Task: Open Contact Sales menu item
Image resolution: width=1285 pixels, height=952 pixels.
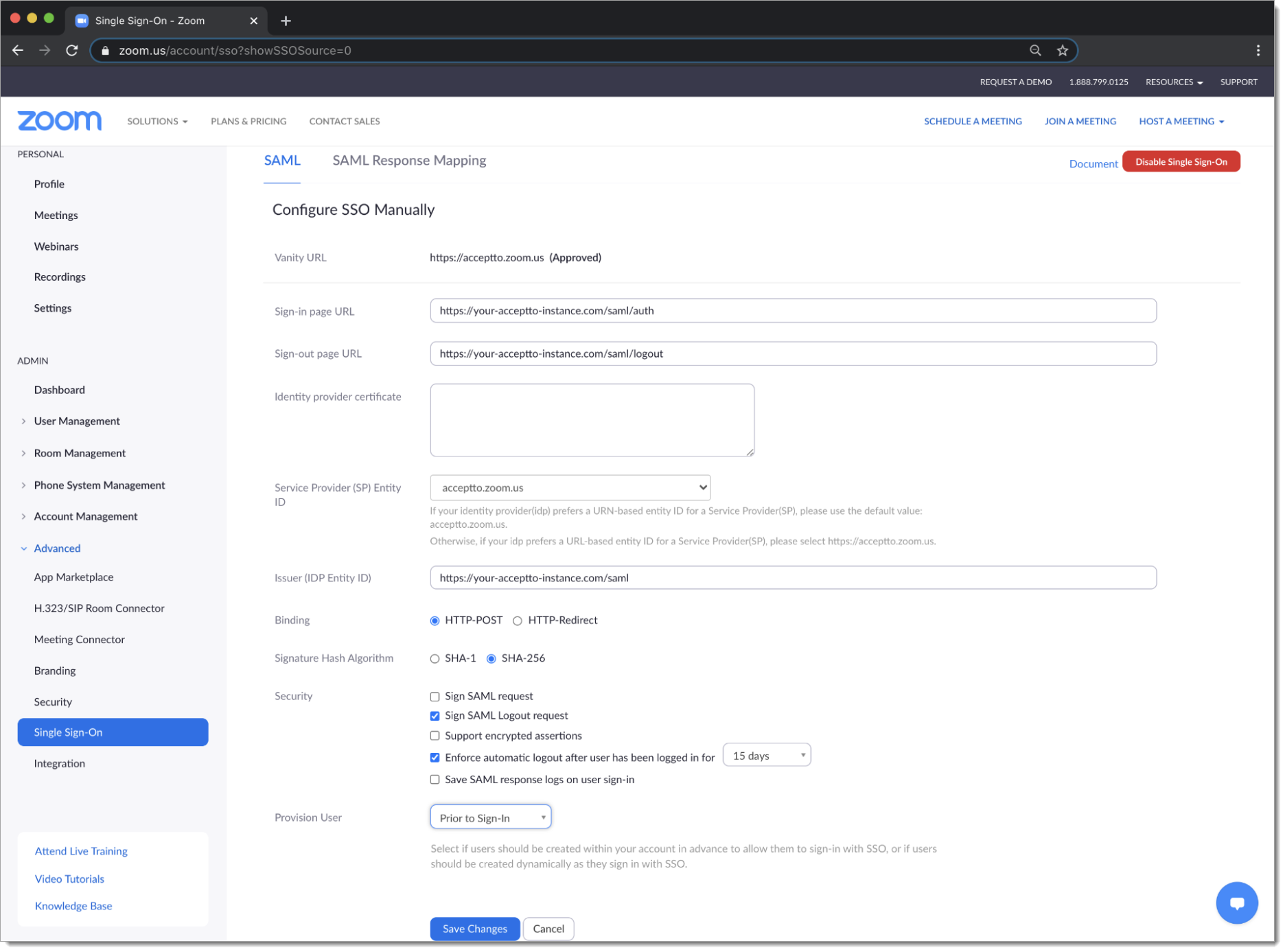Action: click(345, 121)
